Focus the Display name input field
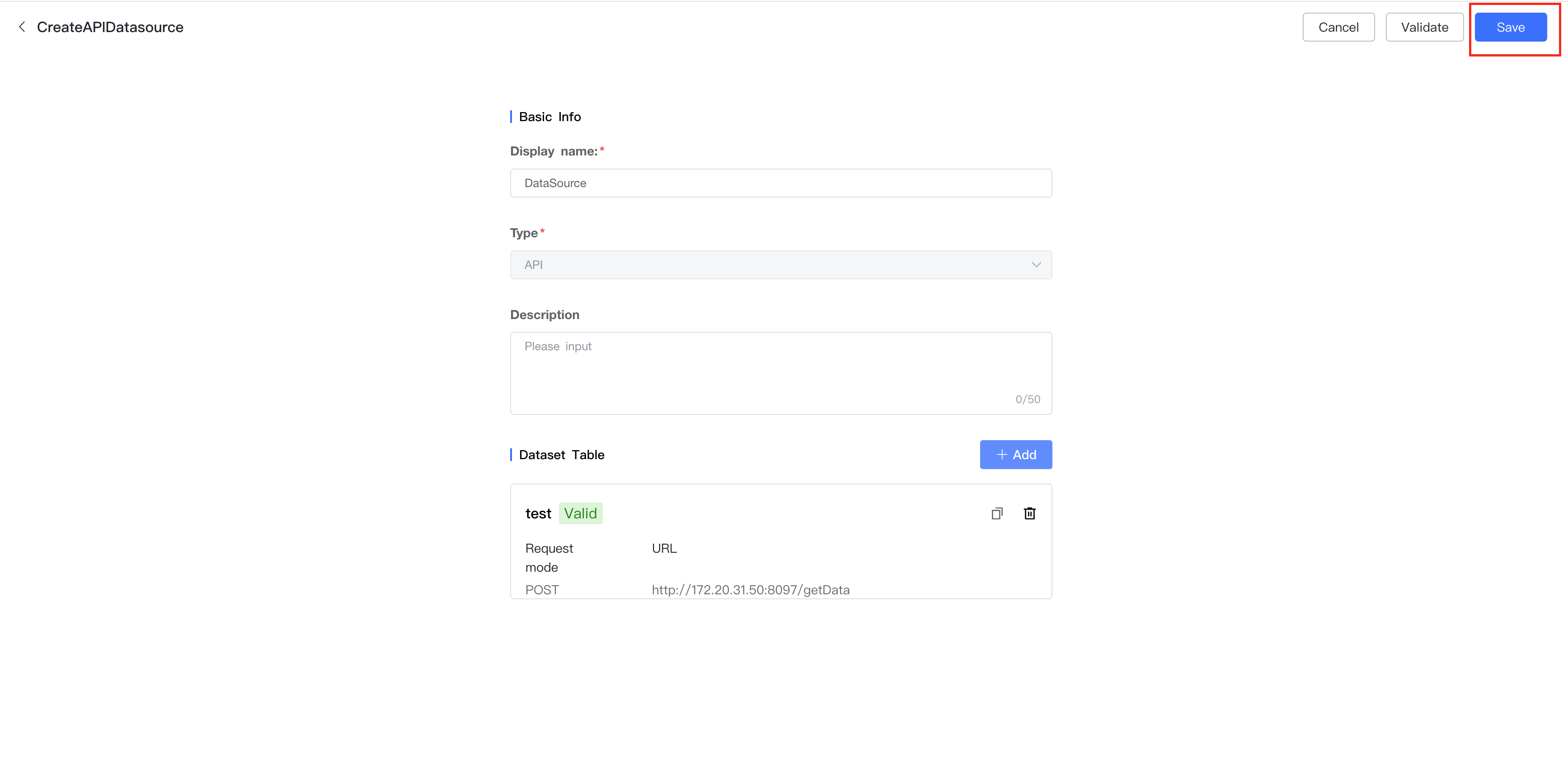 (x=780, y=183)
